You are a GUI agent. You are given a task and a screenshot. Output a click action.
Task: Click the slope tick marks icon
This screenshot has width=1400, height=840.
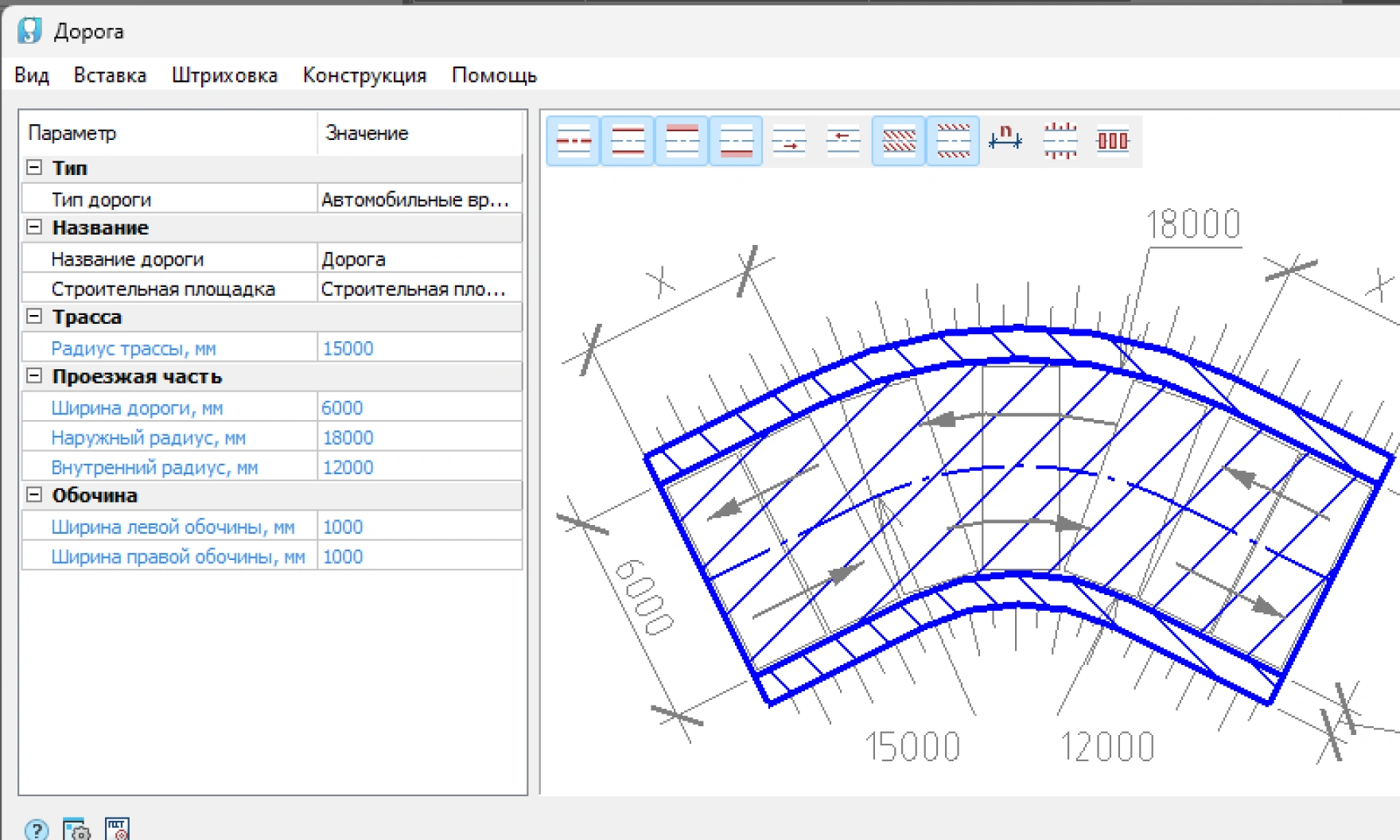(x=1060, y=142)
